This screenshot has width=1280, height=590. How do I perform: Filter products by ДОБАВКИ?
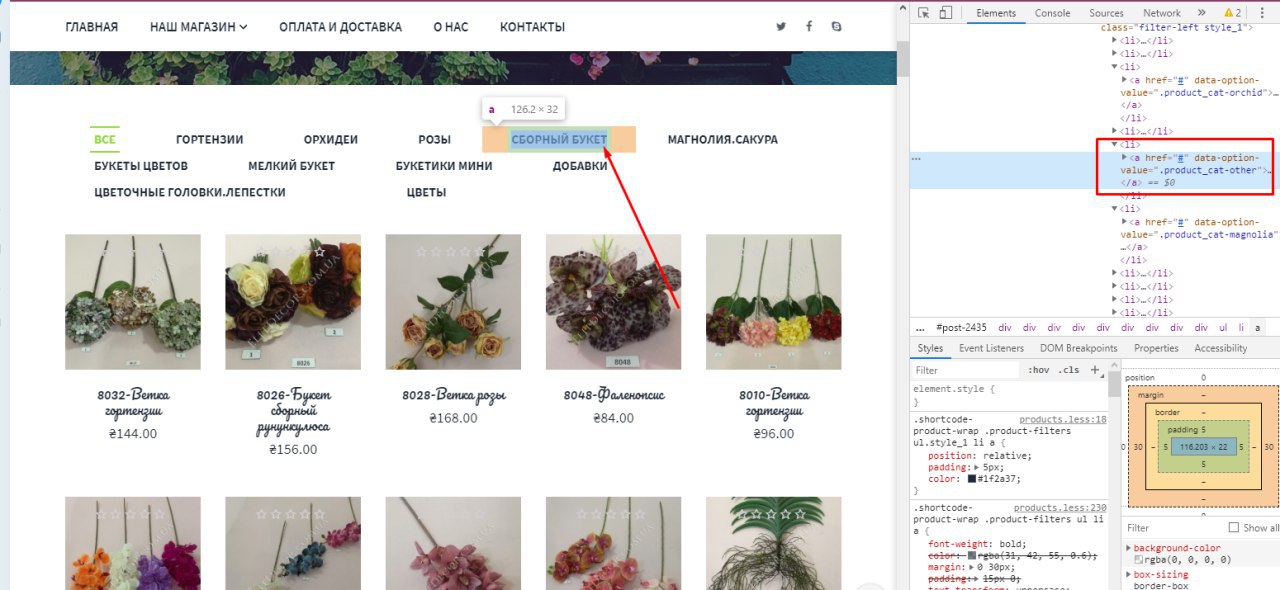pos(580,166)
